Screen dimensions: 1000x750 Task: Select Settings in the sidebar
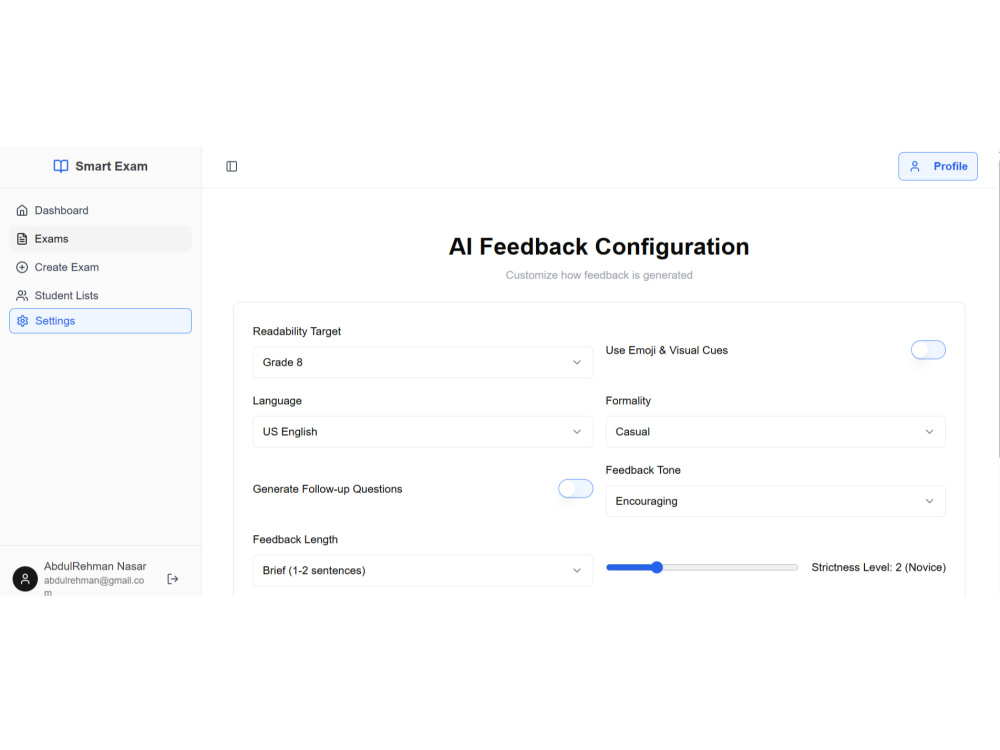point(100,321)
